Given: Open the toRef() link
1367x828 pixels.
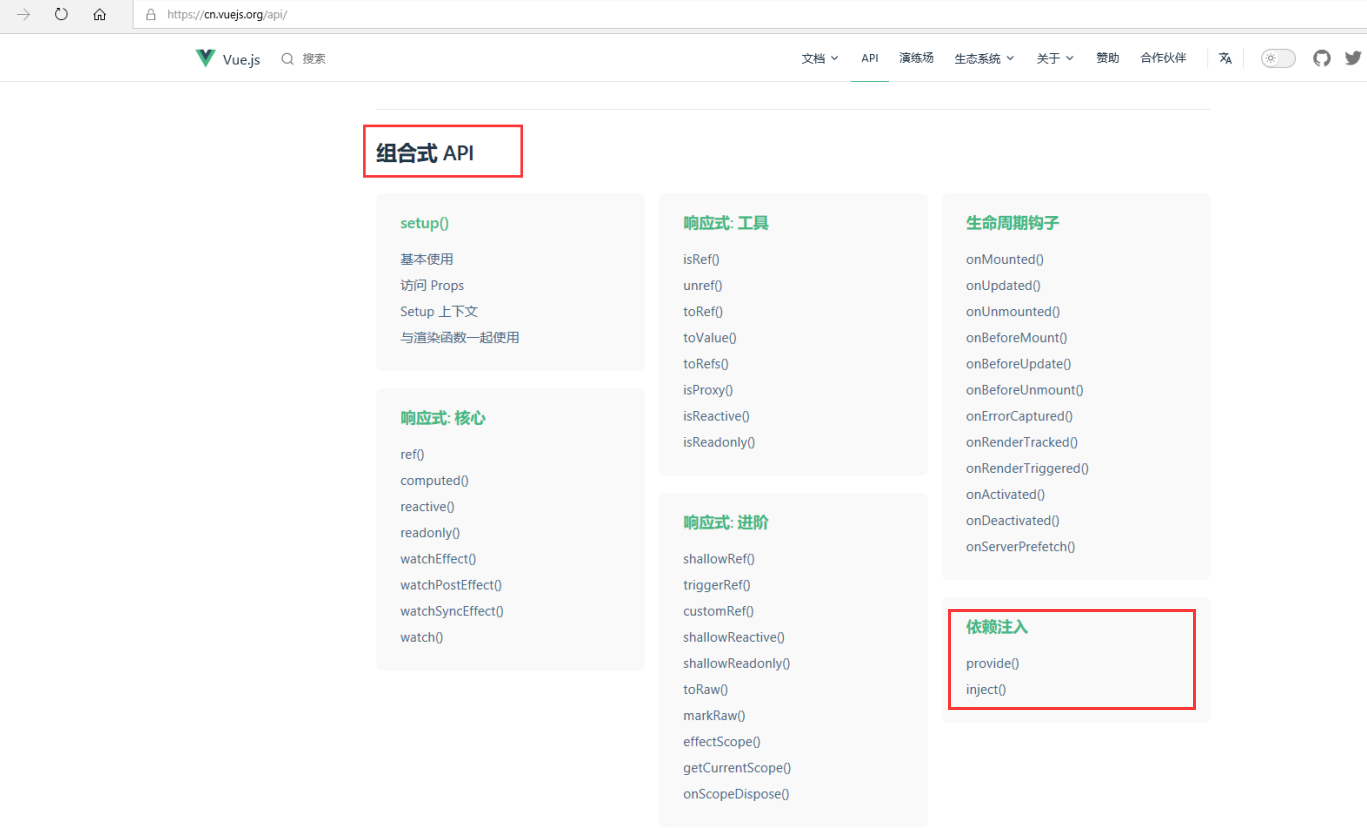Looking at the screenshot, I should pyautogui.click(x=703, y=311).
